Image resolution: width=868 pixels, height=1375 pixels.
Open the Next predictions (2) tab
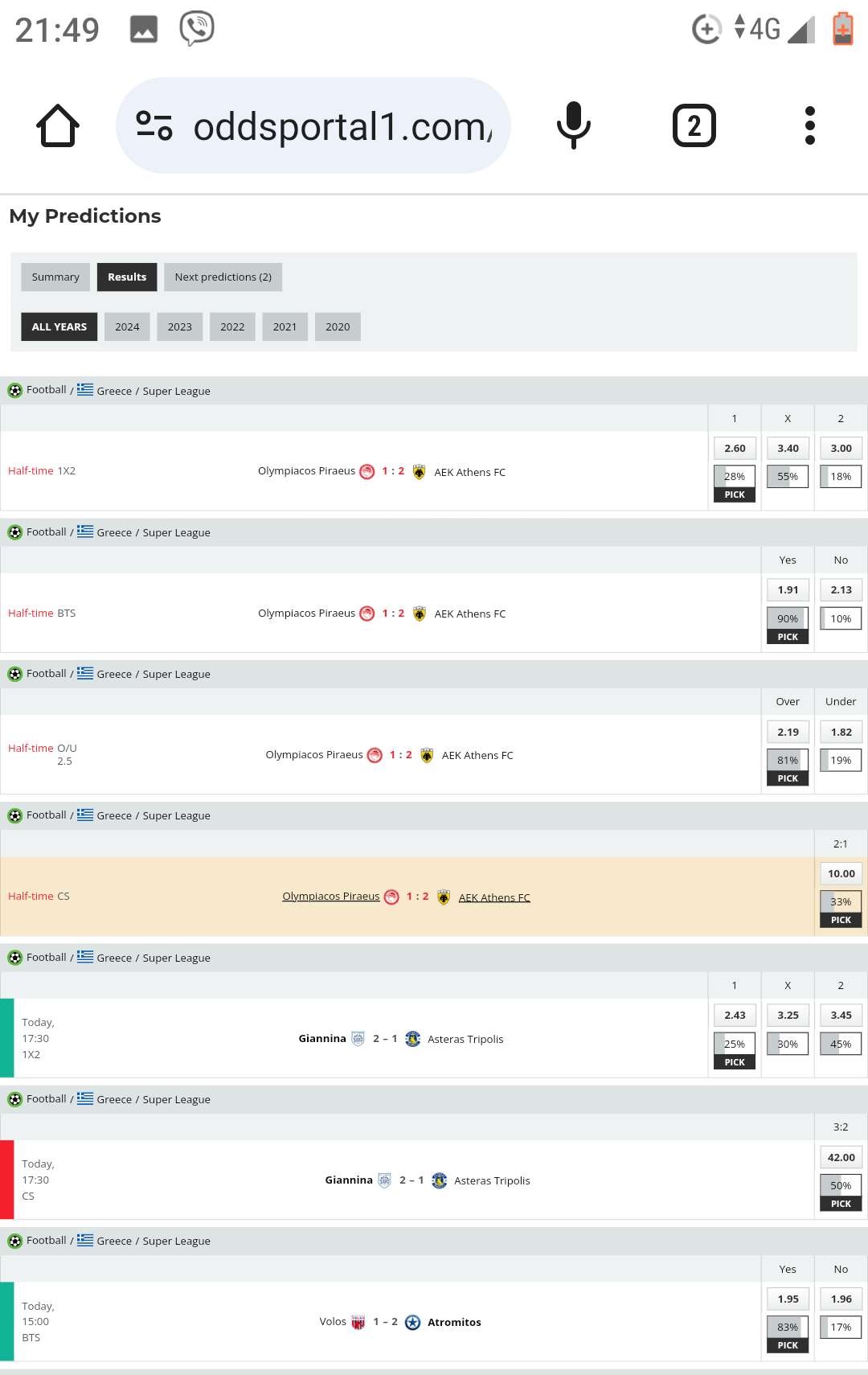(x=223, y=277)
